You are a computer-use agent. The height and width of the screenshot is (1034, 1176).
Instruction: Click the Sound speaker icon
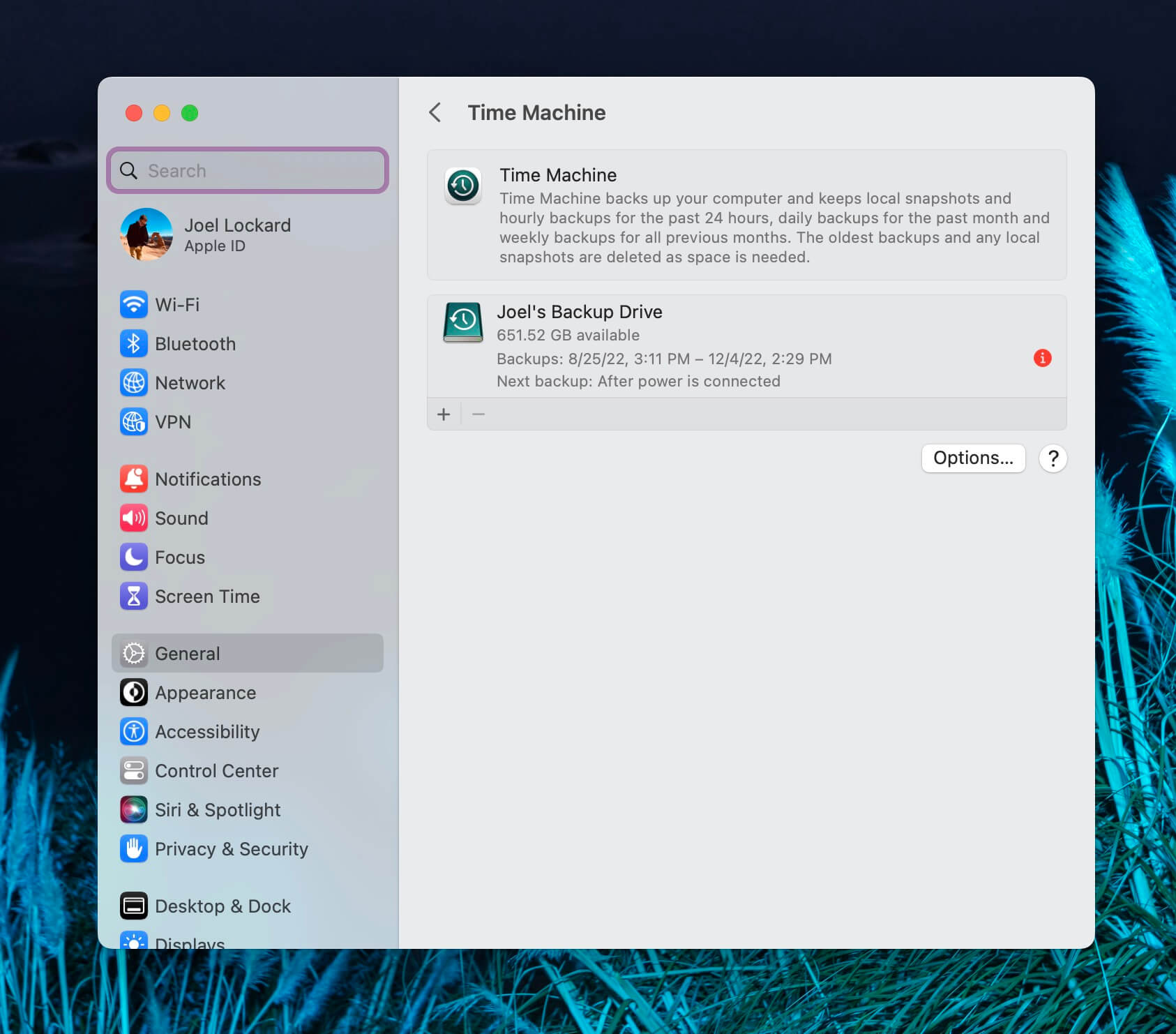133,518
